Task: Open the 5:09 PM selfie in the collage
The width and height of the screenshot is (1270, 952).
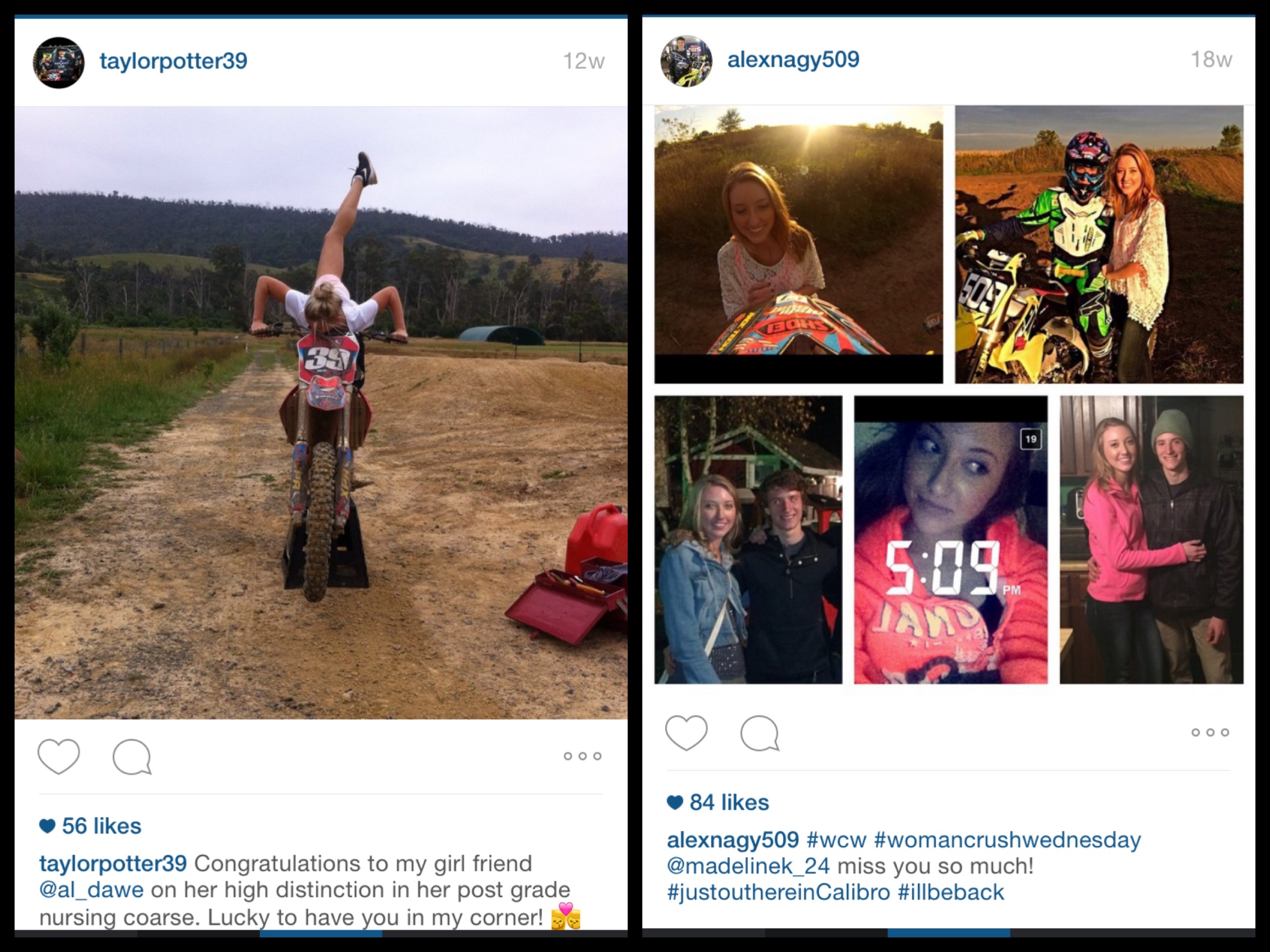Action: [x=951, y=539]
